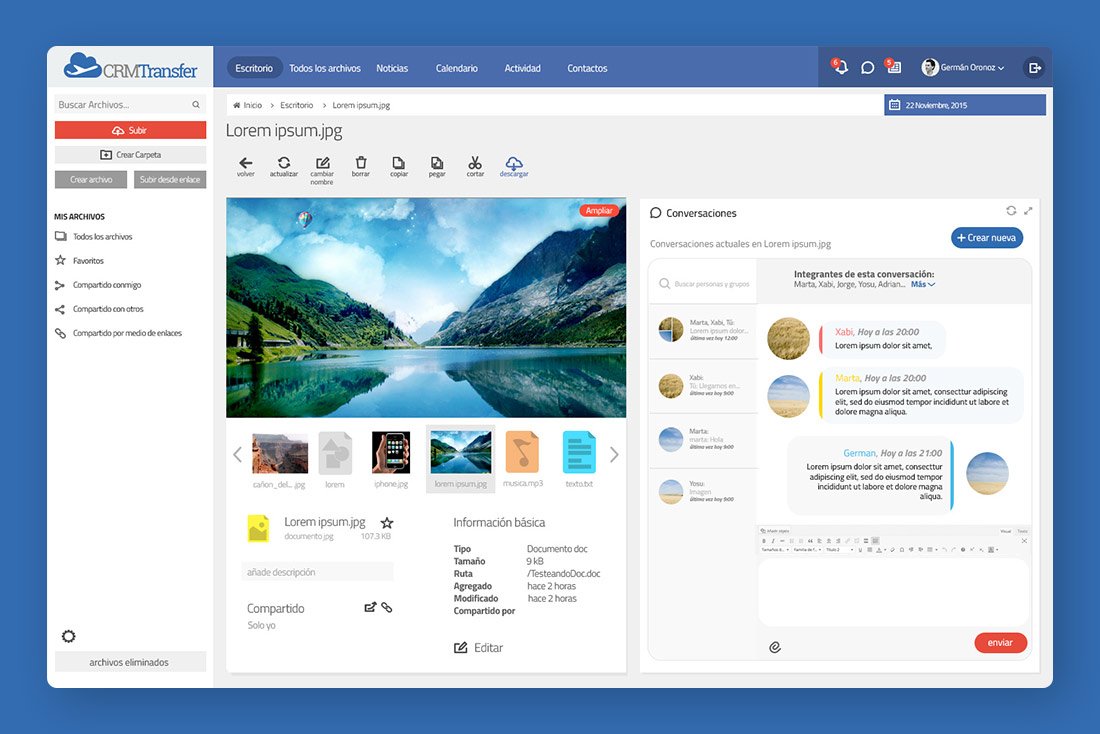
Task: Click Subir desde enlace button
Action: [x=170, y=180]
